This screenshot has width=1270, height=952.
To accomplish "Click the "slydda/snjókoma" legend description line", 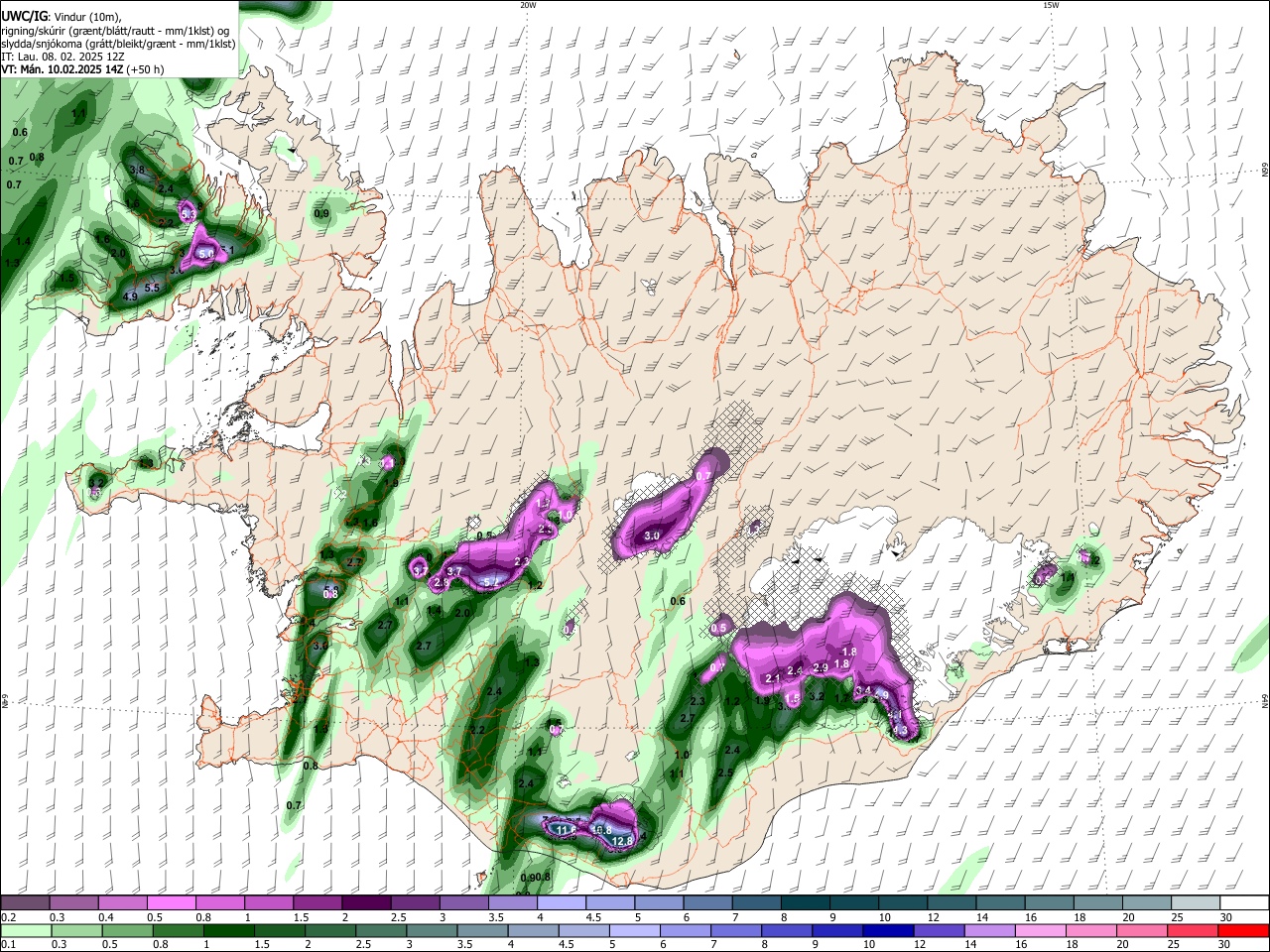I will [x=119, y=44].
